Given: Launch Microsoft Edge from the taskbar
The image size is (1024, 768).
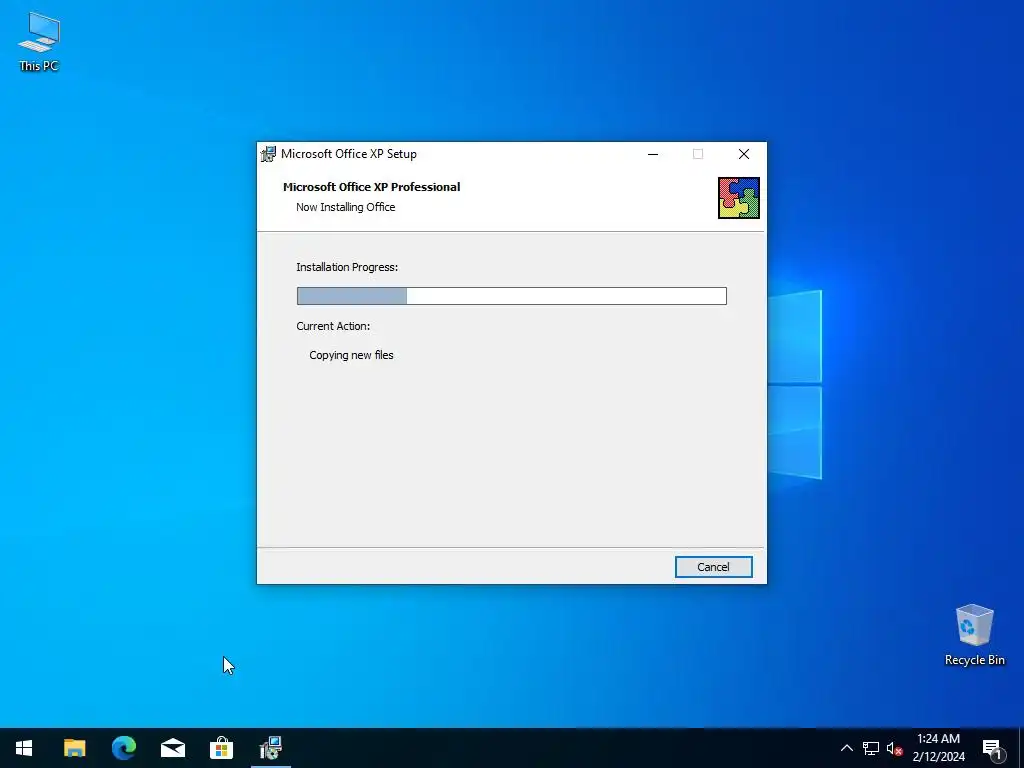Looking at the screenshot, I should [x=123, y=748].
